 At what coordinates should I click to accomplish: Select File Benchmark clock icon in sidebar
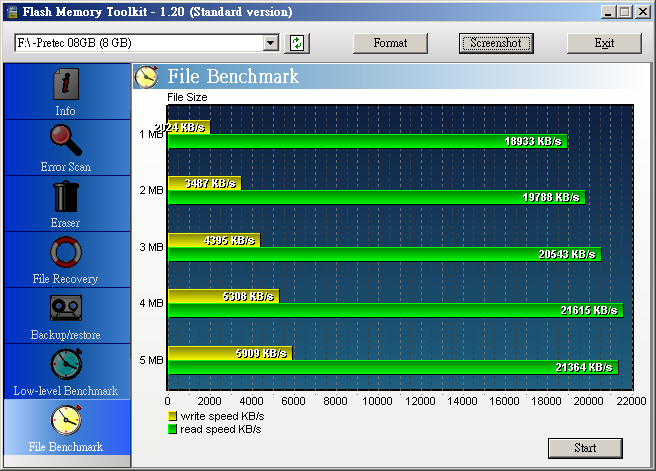(x=66, y=420)
